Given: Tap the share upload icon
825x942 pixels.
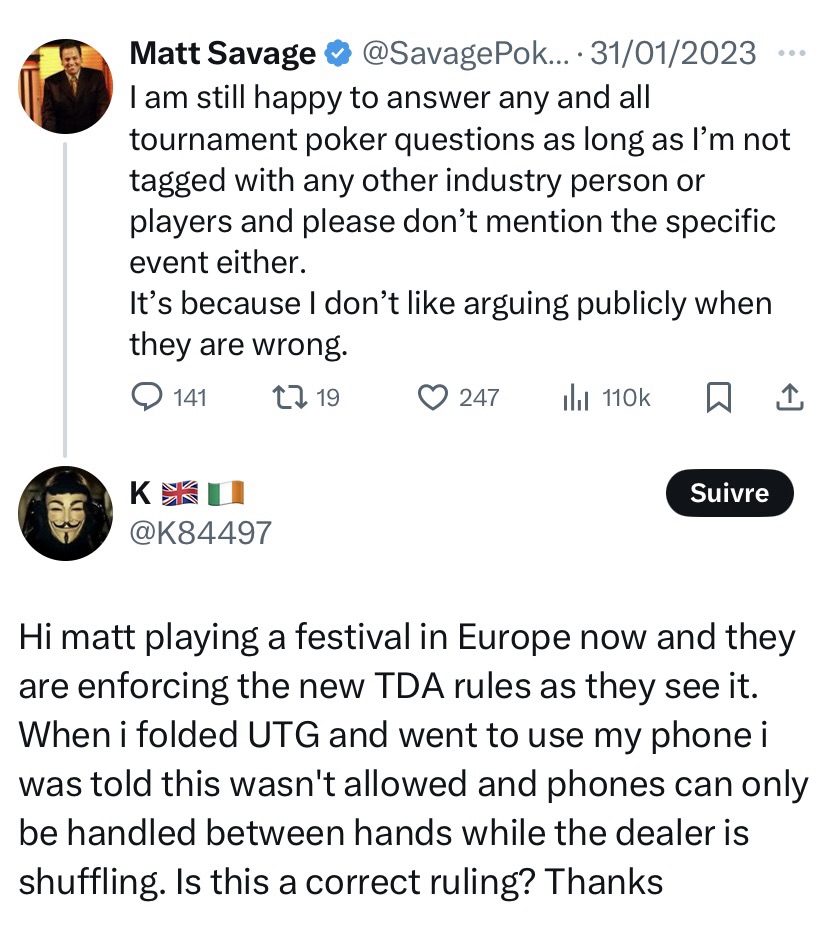Looking at the screenshot, I should [x=789, y=398].
